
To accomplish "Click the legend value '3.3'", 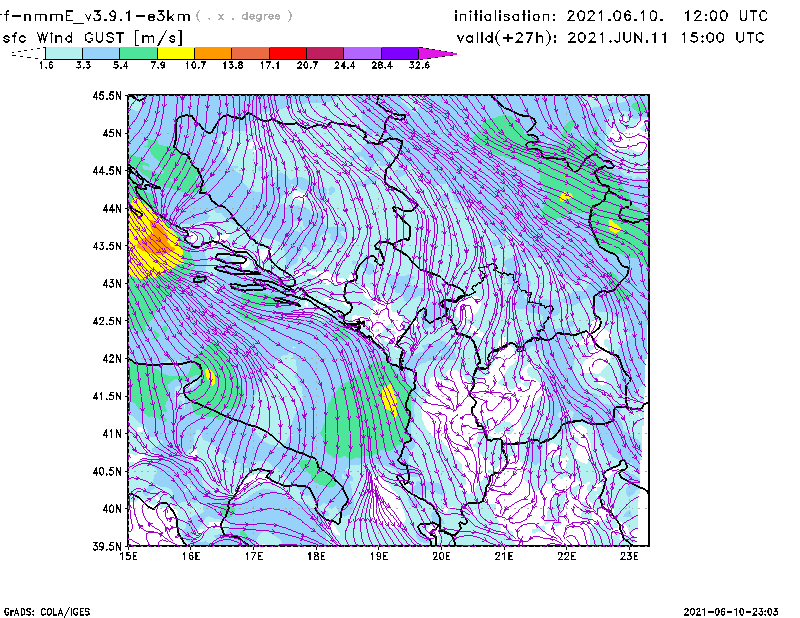I will click(x=83, y=65).
